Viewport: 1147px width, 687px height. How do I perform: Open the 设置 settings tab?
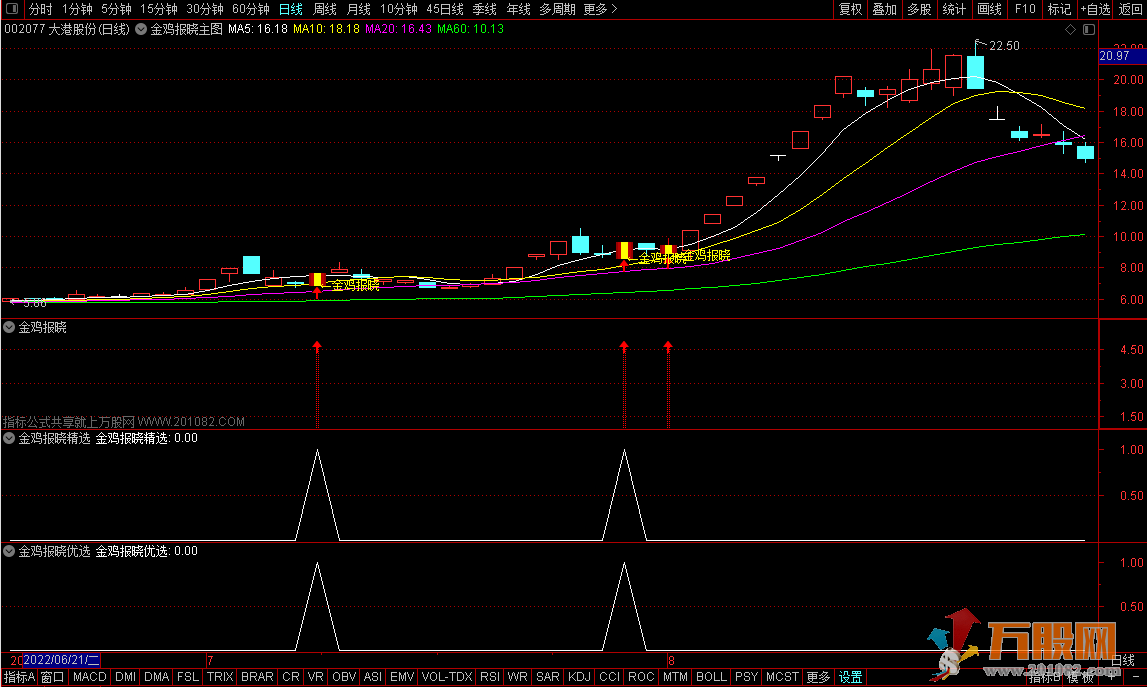(850, 677)
